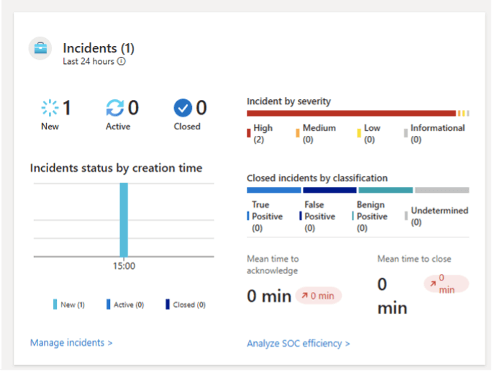Click the Incident by severity heading
This screenshot has width=492, height=372.
tap(289, 101)
